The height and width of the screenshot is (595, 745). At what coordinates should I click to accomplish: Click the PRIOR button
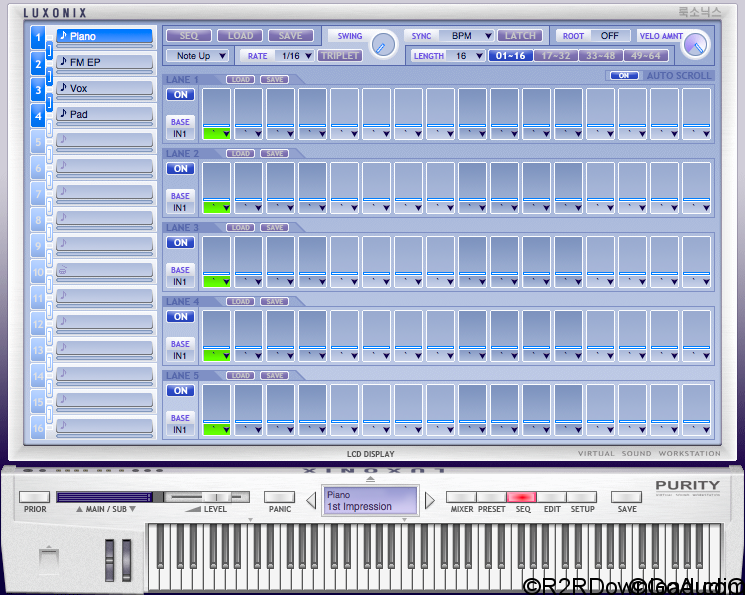click(34, 497)
